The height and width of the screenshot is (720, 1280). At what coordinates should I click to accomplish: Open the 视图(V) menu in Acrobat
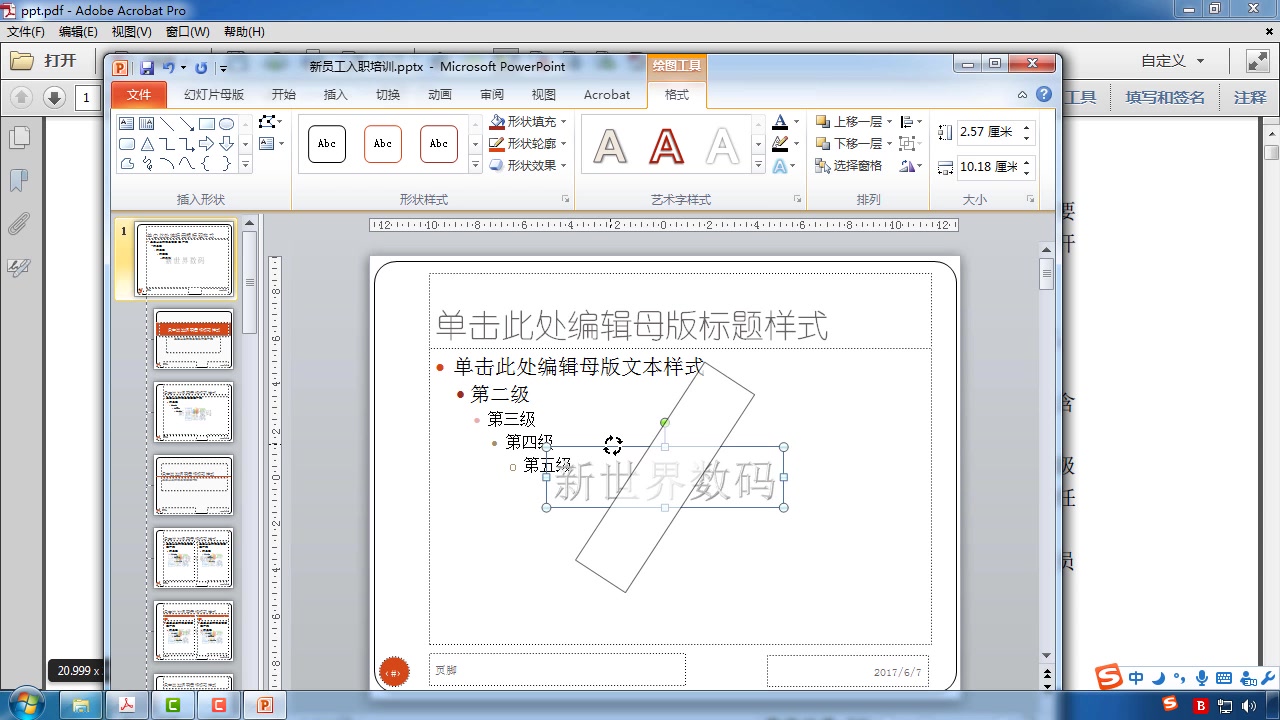pyautogui.click(x=129, y=31)
